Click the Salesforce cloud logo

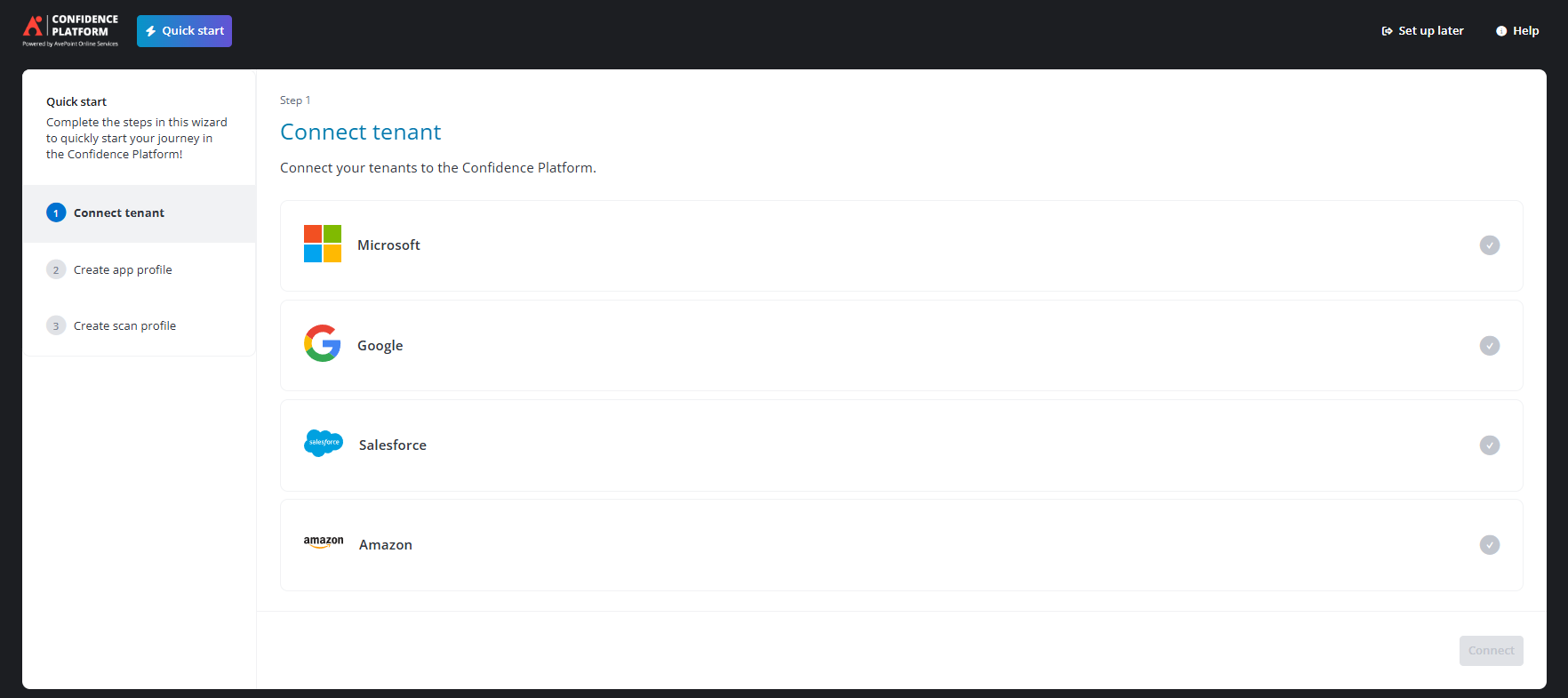pyautogui.click(x=324, y=443)
